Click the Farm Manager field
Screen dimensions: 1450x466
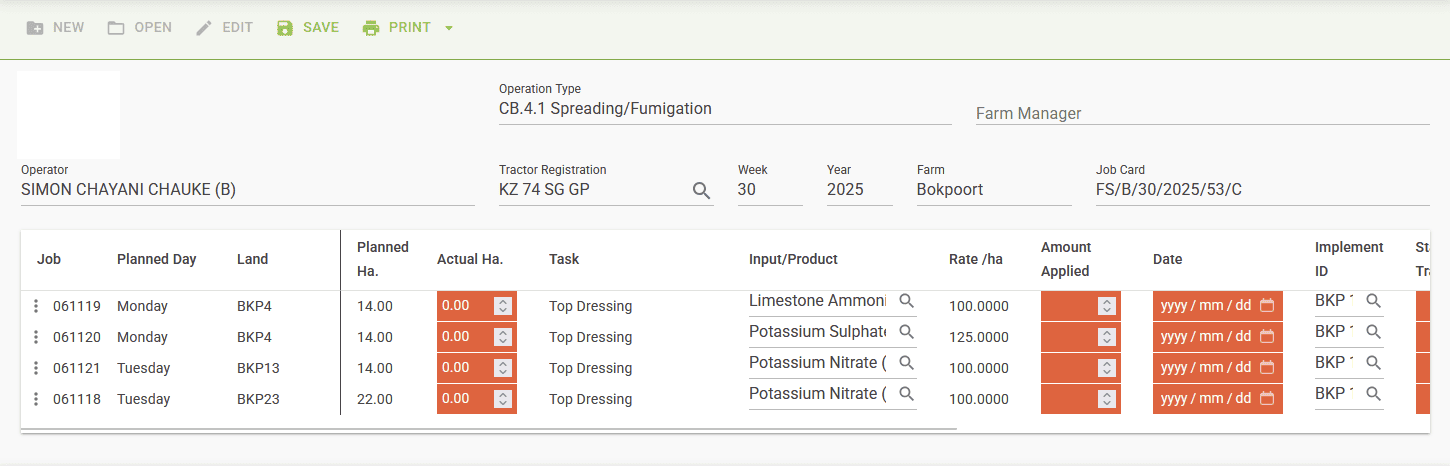pyautogui.click(x=1202, y=114)
